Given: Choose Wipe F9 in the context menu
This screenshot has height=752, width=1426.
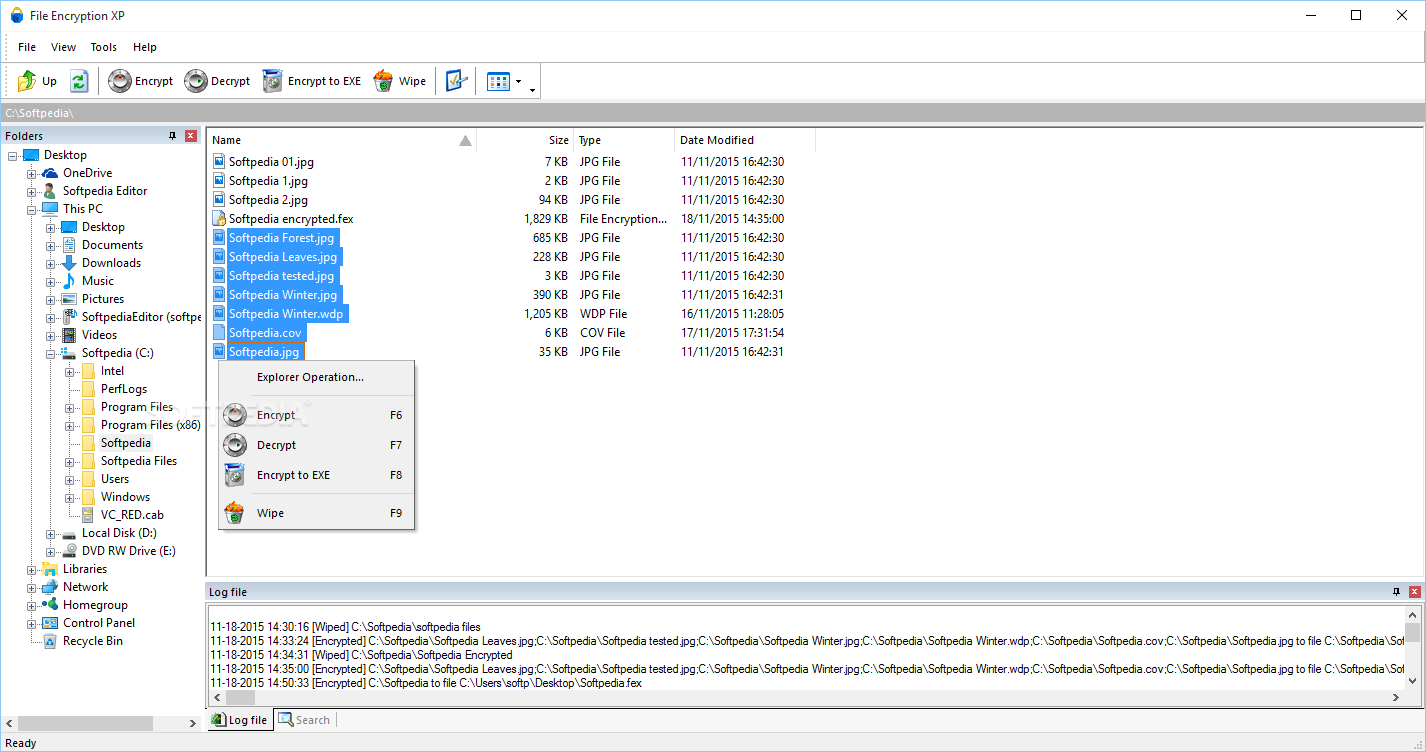Looking at the screenshot, I should pyautogui.click(x=316, y=513).
